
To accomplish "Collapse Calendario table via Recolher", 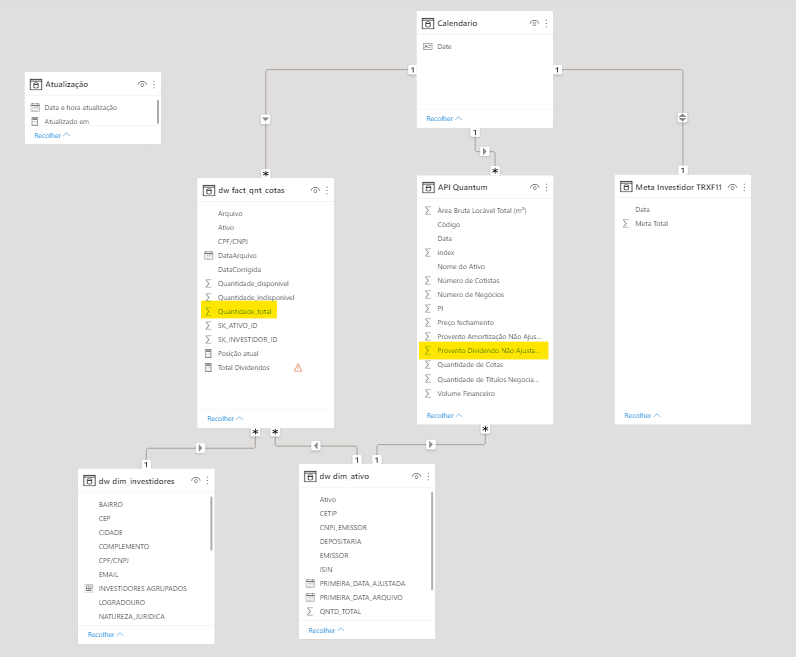I will (x=444, y=118).
